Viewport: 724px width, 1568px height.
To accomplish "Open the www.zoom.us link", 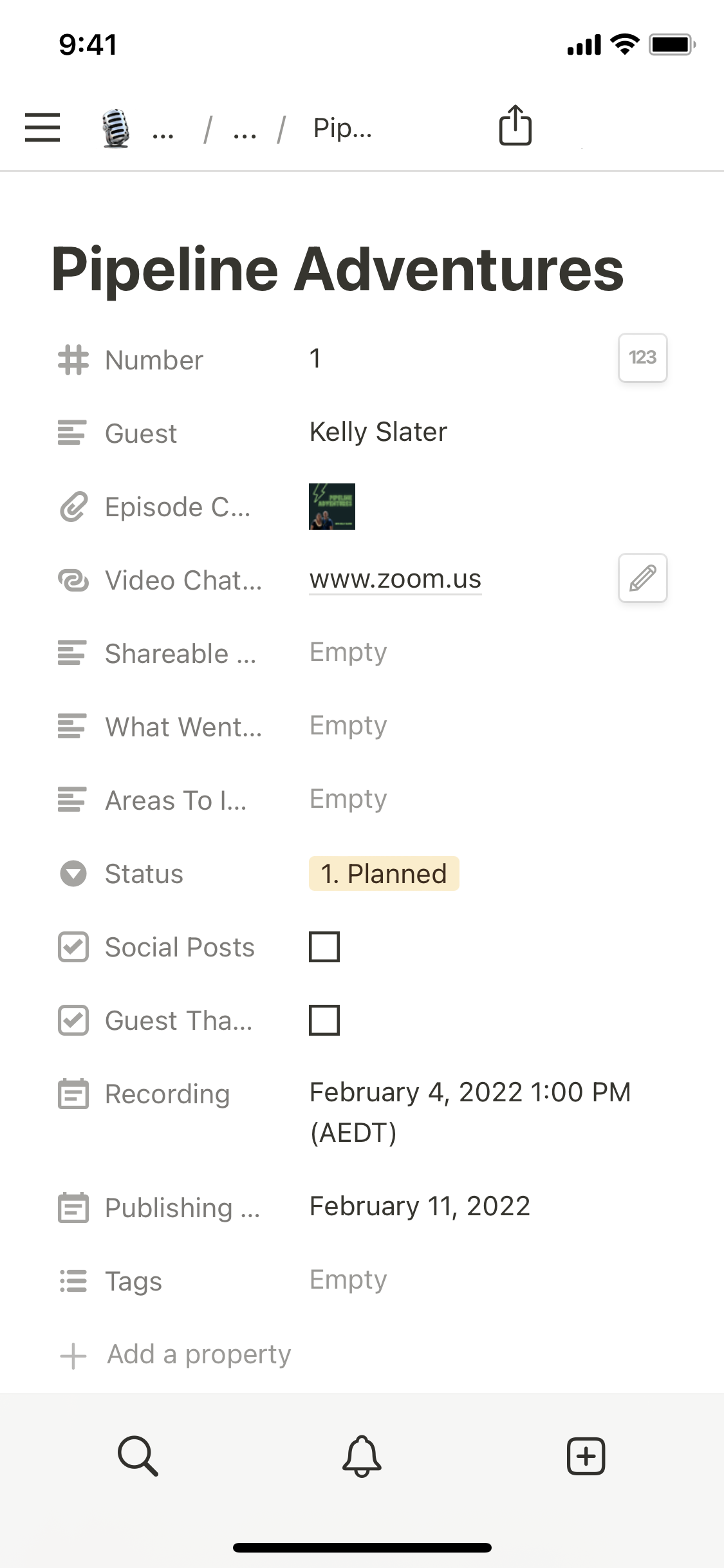I will (395, 579).
